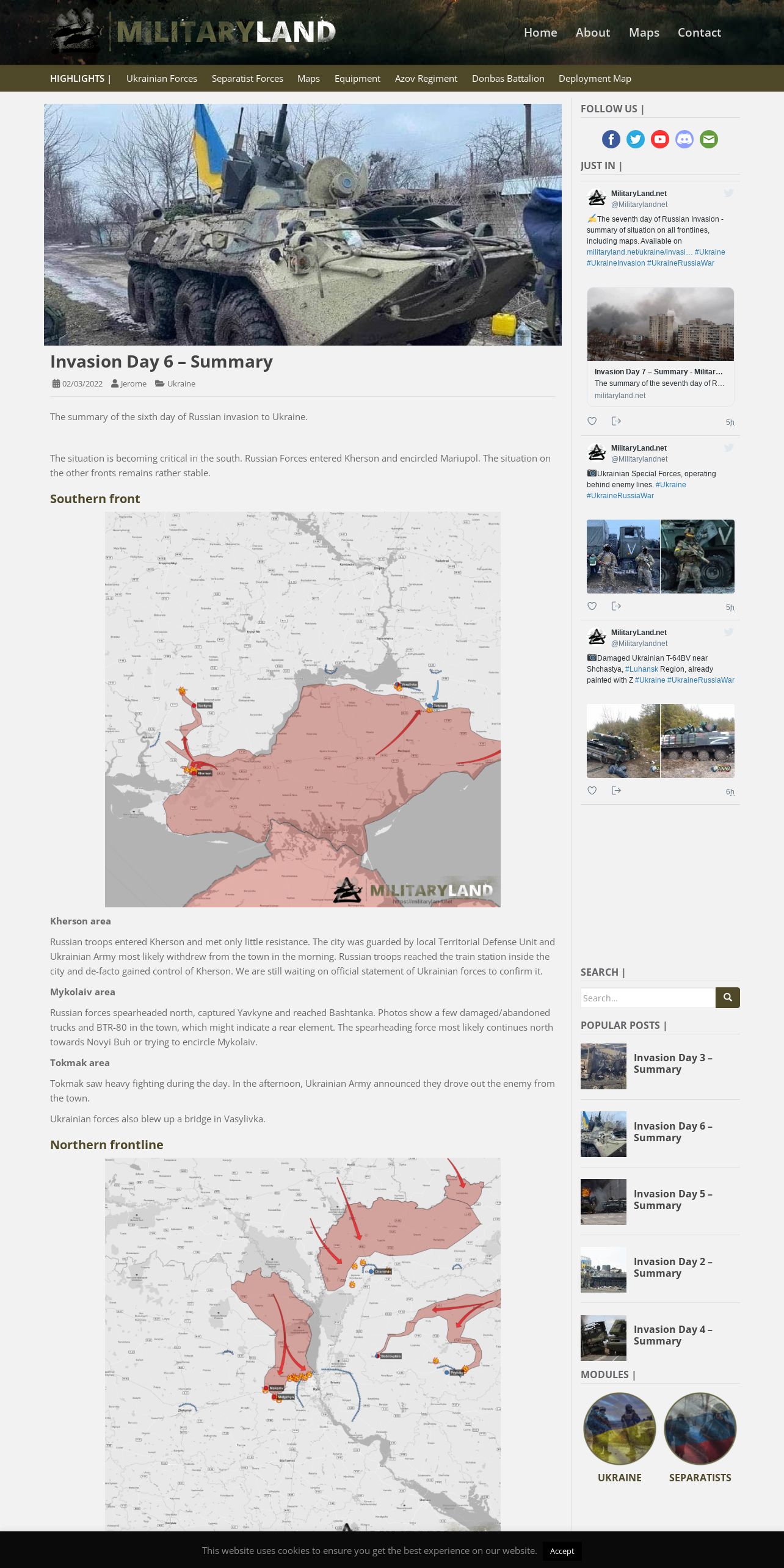Select Maps in the highlights bar

(x=308, y=79)
